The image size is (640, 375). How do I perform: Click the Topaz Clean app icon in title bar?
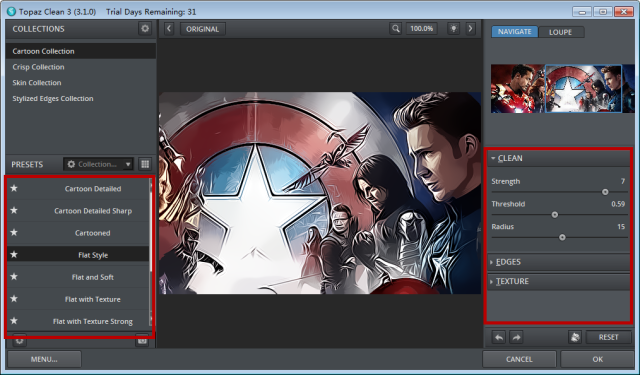[11, 11]
